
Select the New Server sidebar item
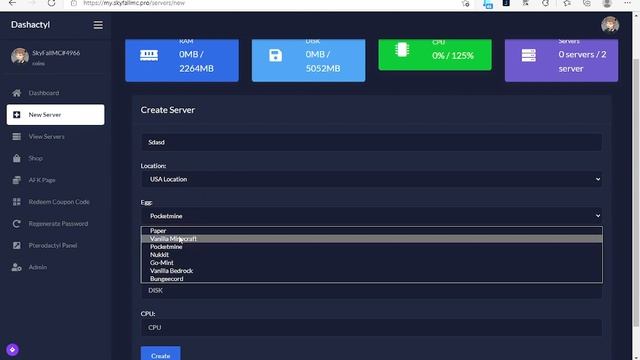click(x=56, y=115)
